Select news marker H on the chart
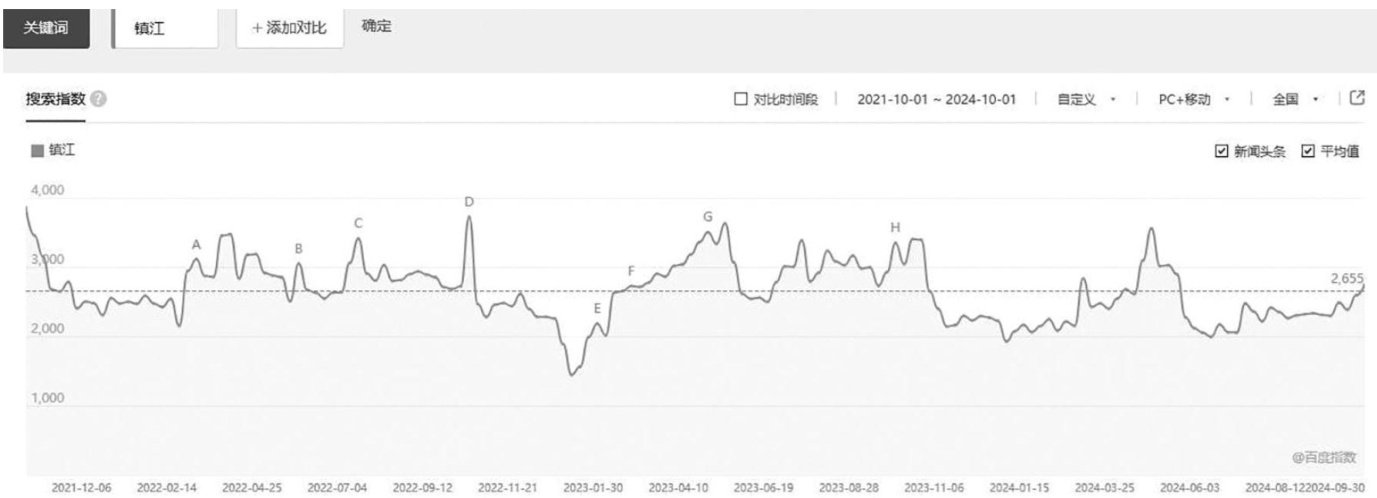 pyautogui.click(x=895, y=228)
